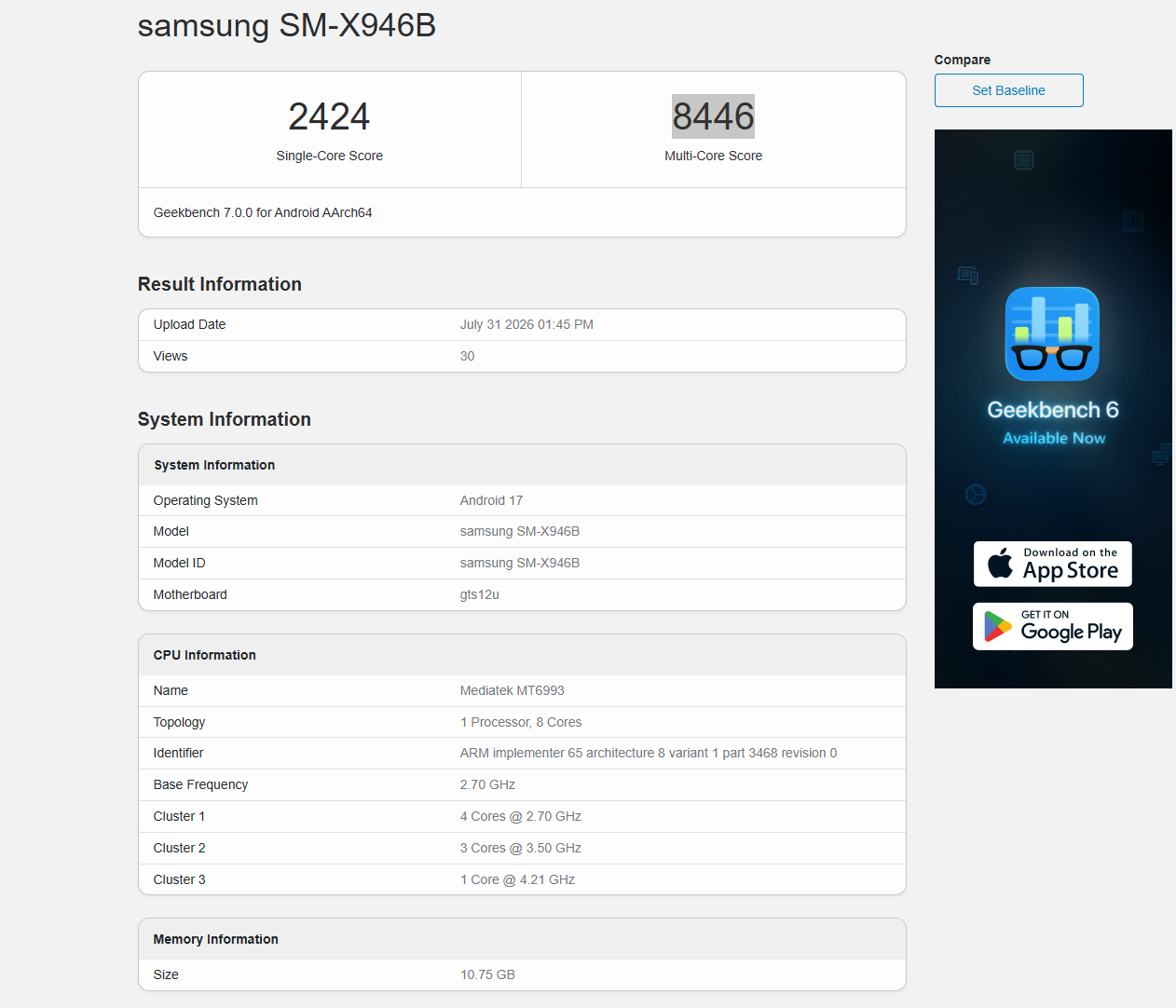1176x1008 pixels.
Task: Click Cluster 2 value '3 Cores @ 3.50 GHz'
Action: tap(521, 848)
